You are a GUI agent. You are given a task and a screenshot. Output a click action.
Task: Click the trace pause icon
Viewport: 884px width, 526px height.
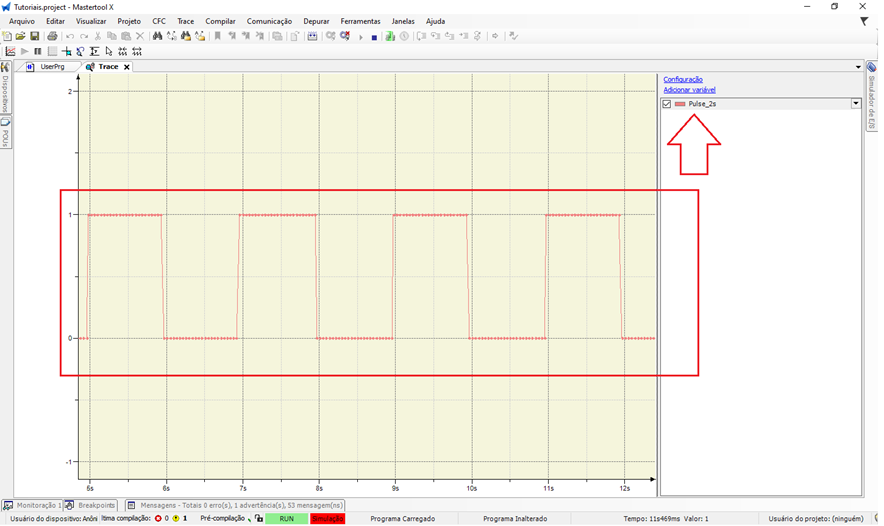pos(38,51)
